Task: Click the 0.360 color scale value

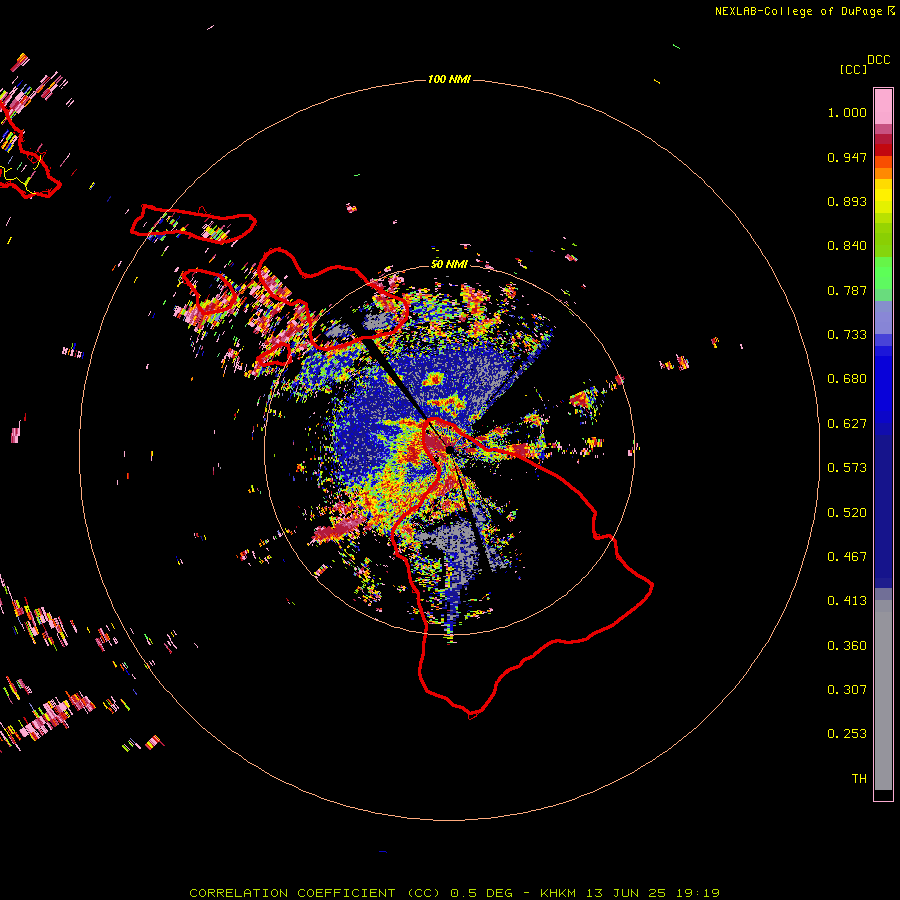Action: pos(847,646)
